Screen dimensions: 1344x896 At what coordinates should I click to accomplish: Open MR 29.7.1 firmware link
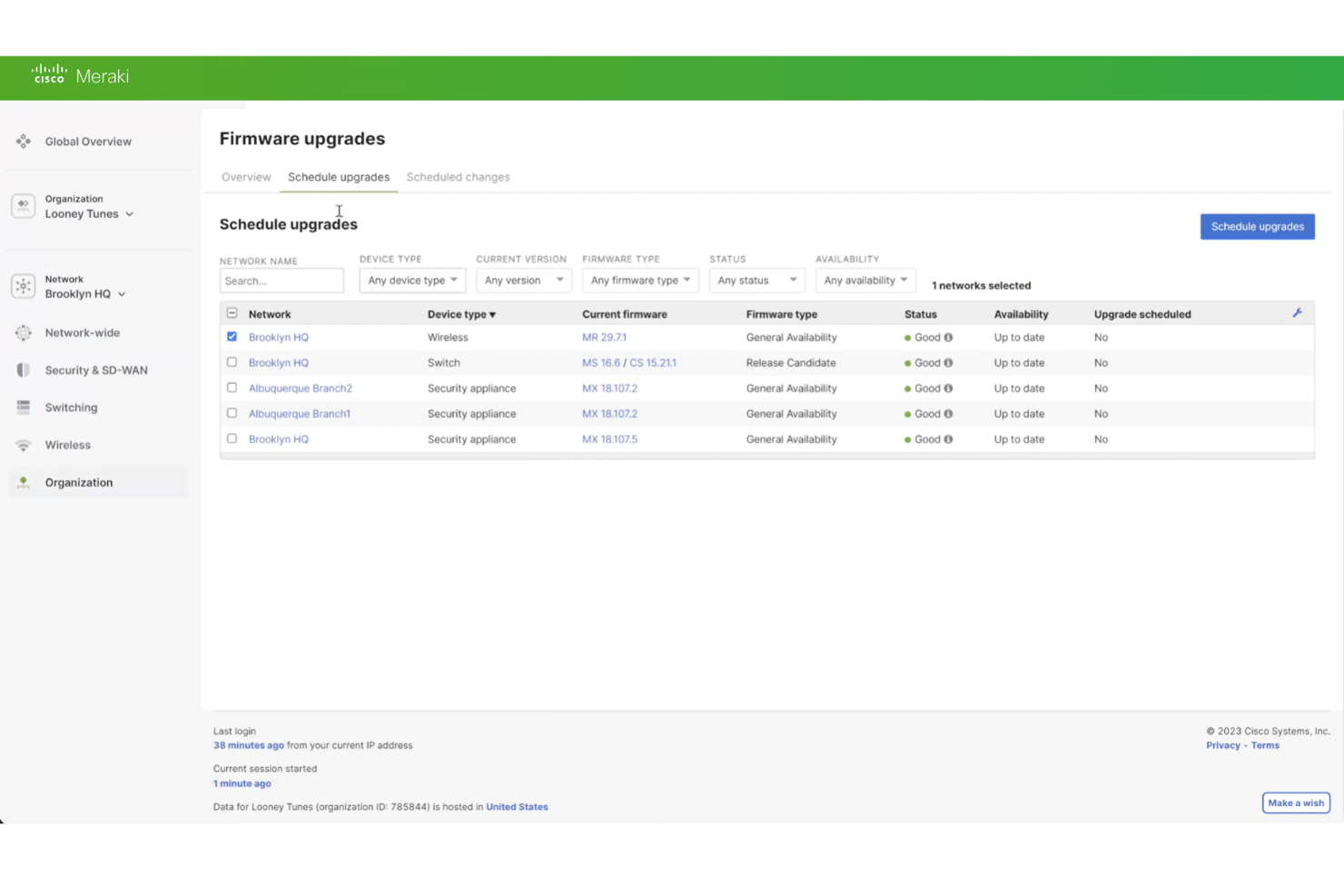point(605,337)
